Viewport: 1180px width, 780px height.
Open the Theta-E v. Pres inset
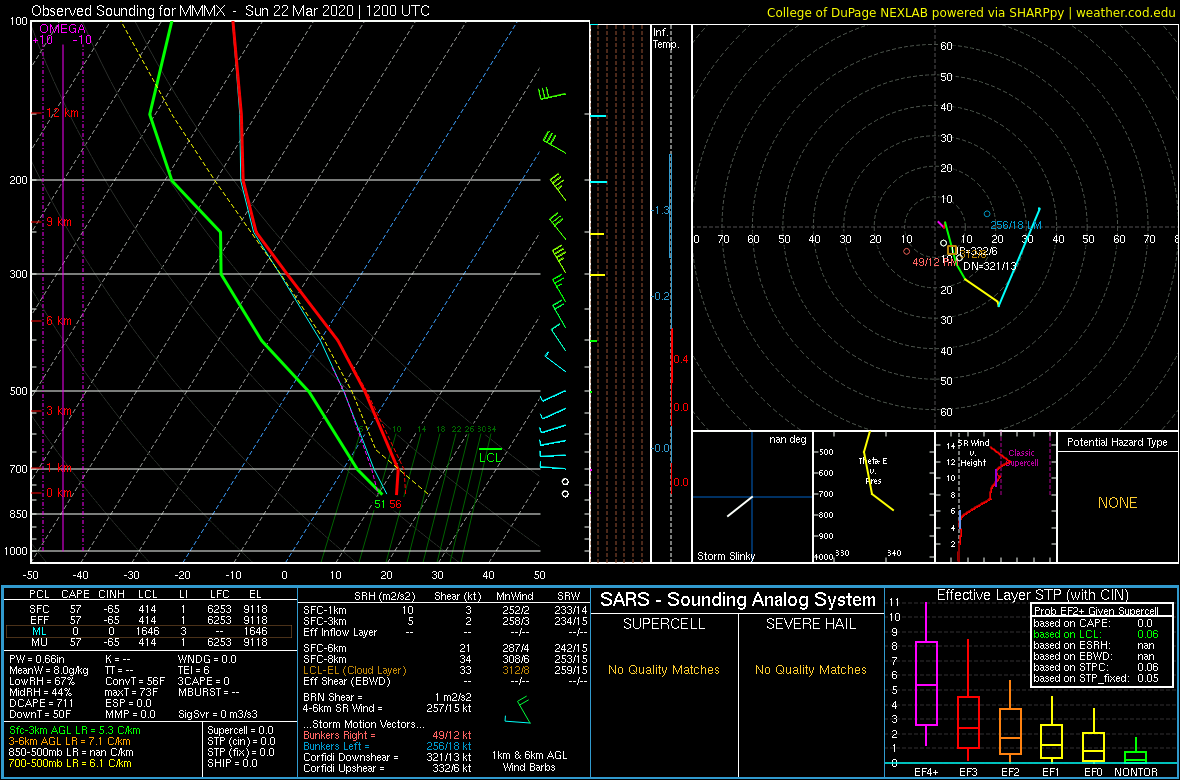(x=873, y=497)
